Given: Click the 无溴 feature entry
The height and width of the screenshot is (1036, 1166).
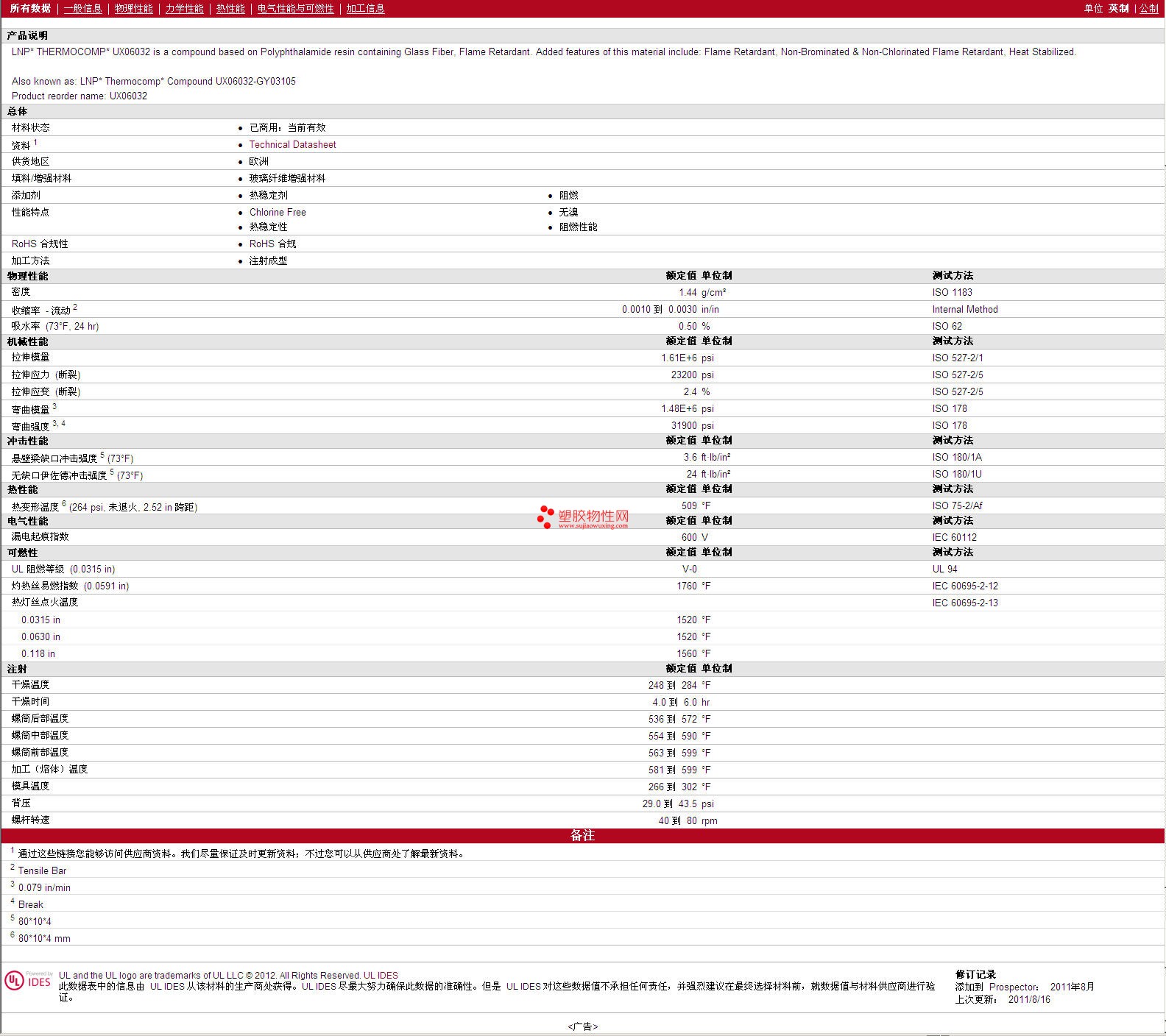Looking at the screenshot, I should (568, 212).
